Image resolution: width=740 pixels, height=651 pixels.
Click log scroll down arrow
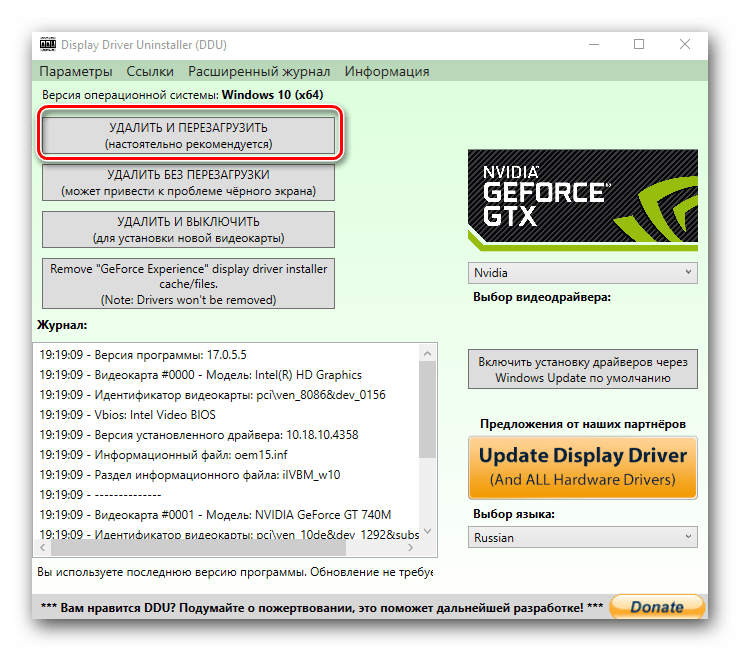428,531
